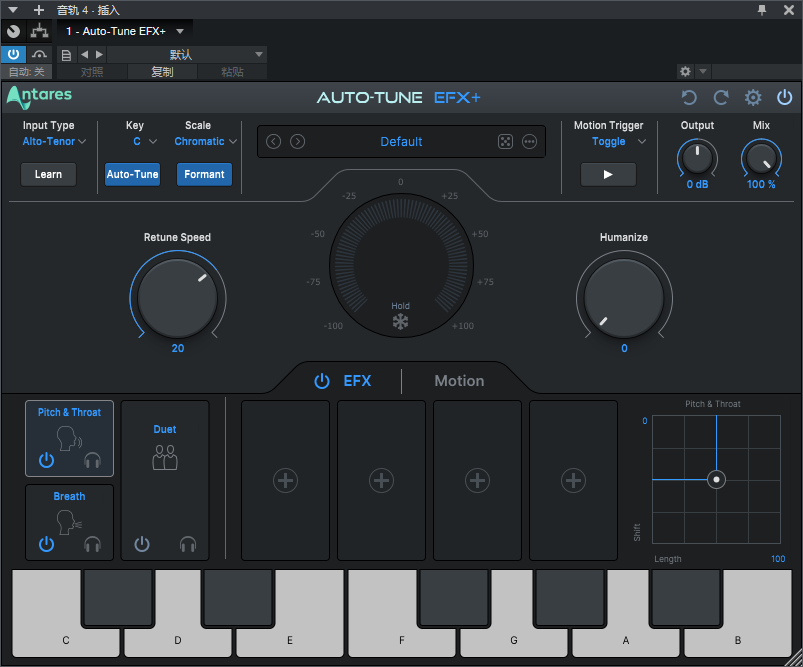Select the Pitch & Throat head icon
This screenshot has height=667, width=803.
(x=69, y=439)
